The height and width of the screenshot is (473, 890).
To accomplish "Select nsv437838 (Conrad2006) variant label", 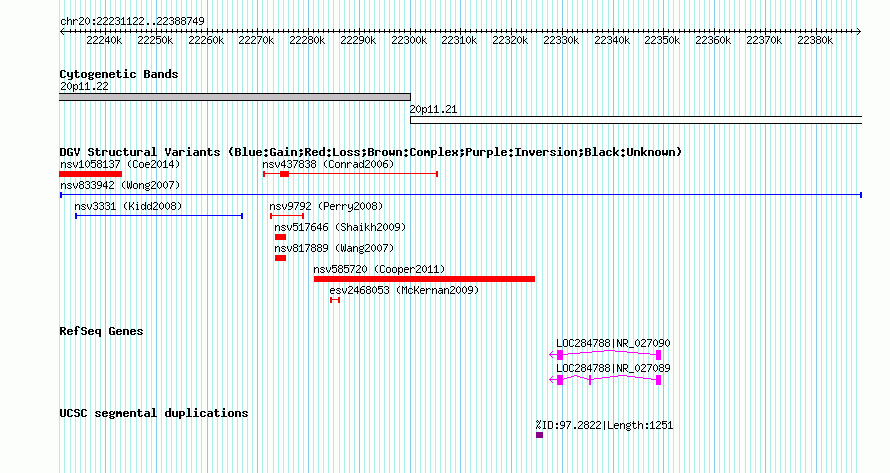I will pyautogui.click(x=328, y=164).
